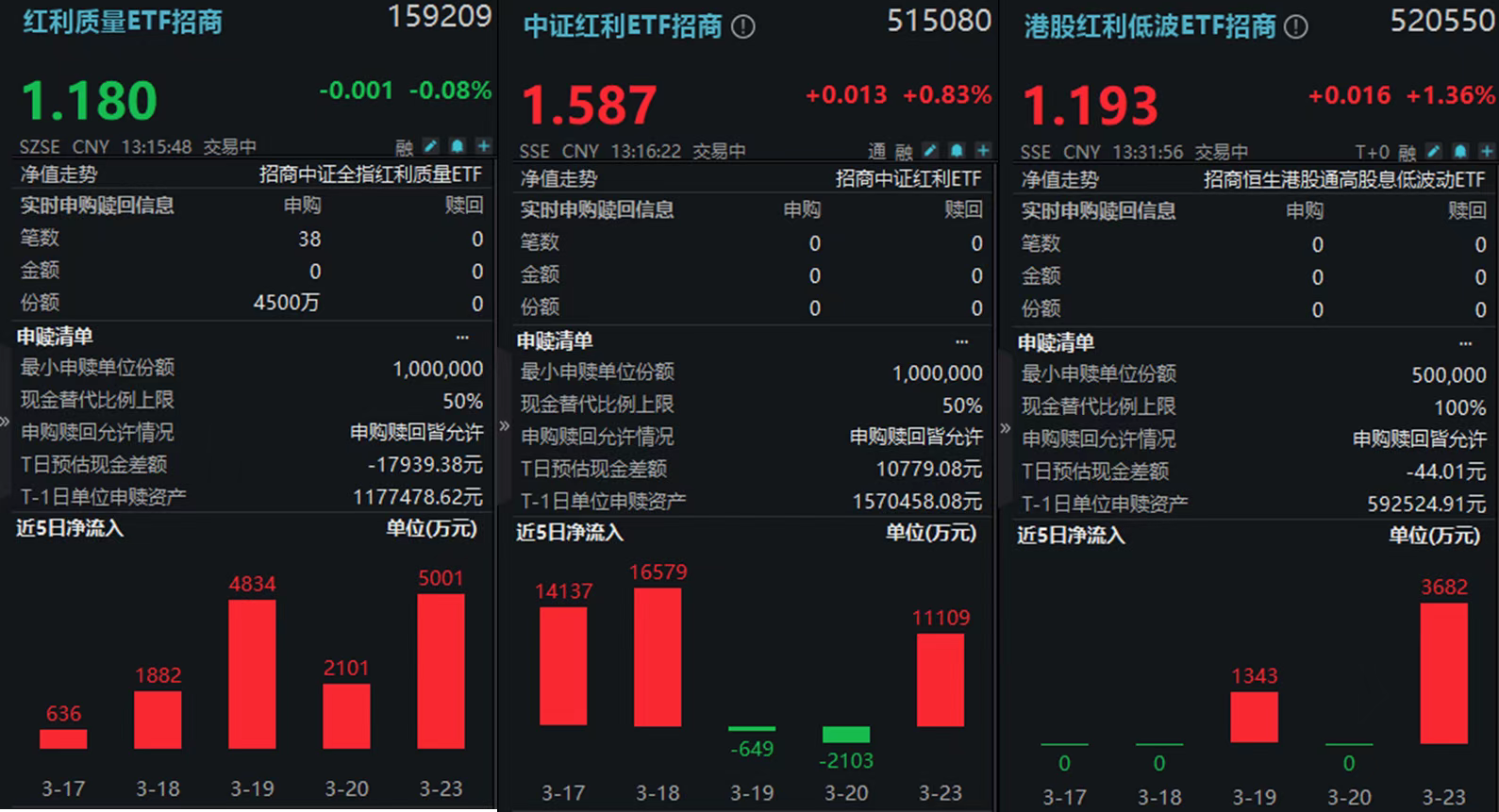This screenshot has height=812, width=1499.
Task: Click the 2101 bar for 3-20 in 红利质量ETF chart
Action: pos(346,716)
